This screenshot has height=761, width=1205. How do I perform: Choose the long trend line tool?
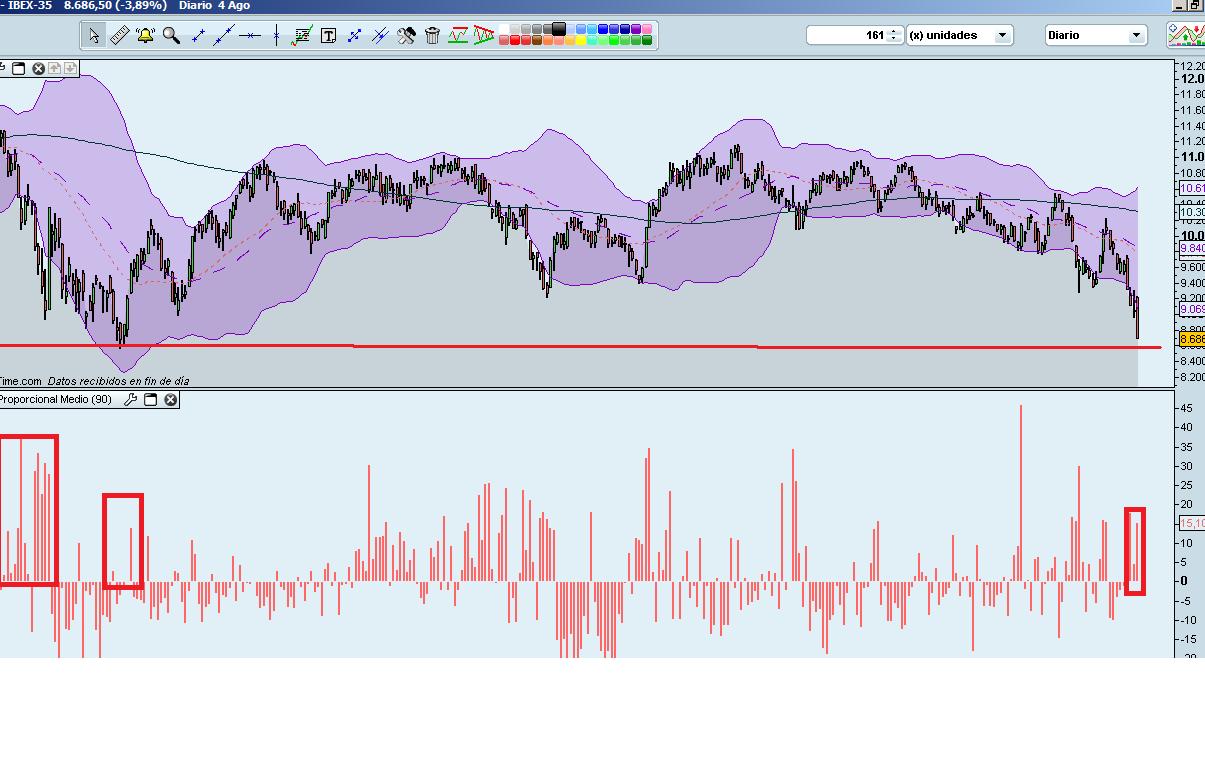(x=224, y=36)
